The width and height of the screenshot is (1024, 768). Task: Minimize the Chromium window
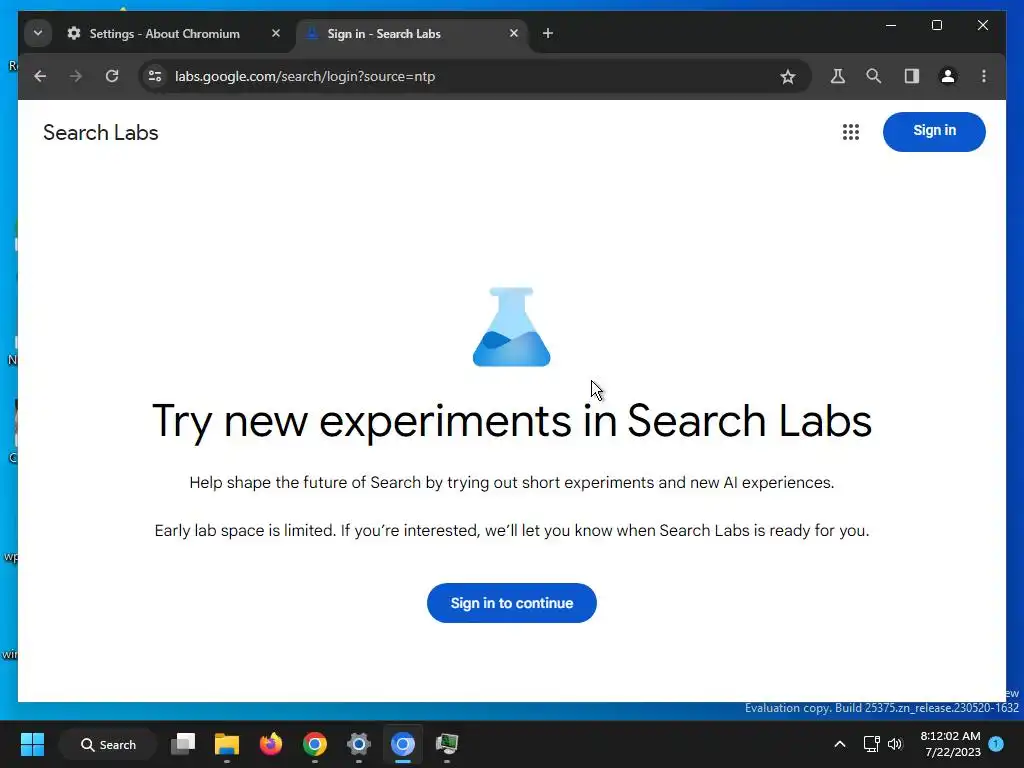click(891, 25)
